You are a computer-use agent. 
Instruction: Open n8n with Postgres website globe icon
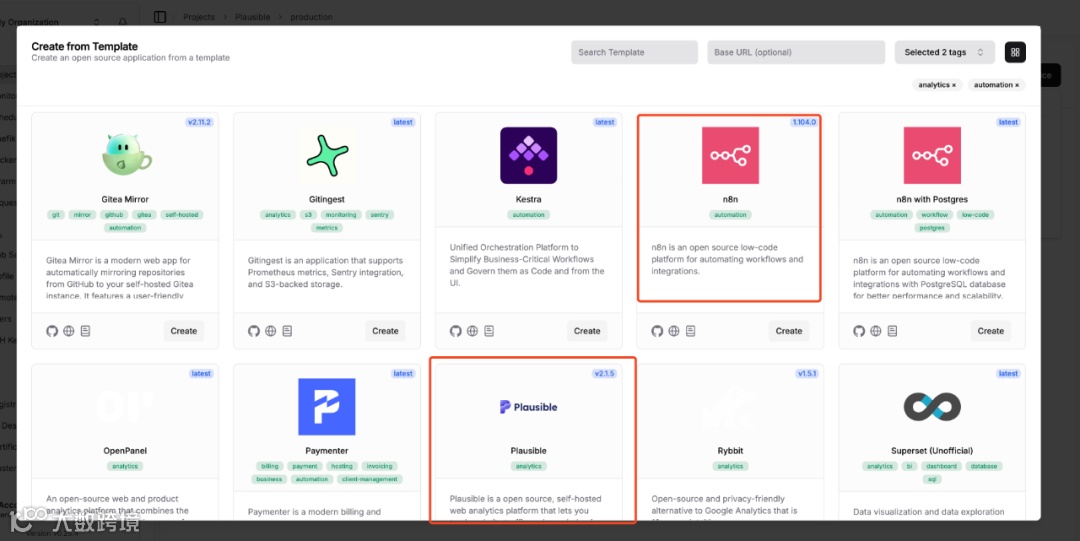(x=875, y=331)
